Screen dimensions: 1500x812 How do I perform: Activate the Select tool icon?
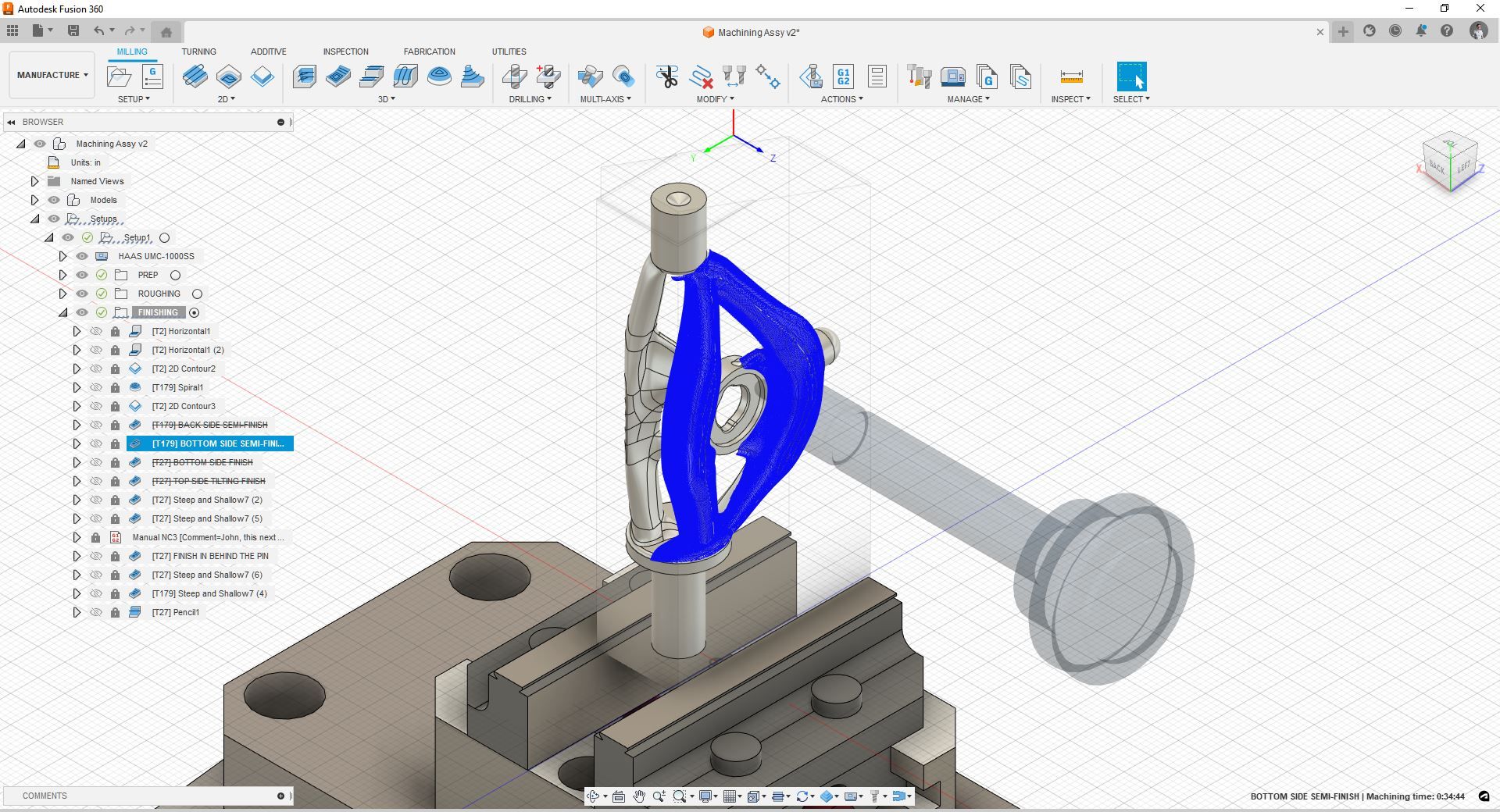(1131, 77)
